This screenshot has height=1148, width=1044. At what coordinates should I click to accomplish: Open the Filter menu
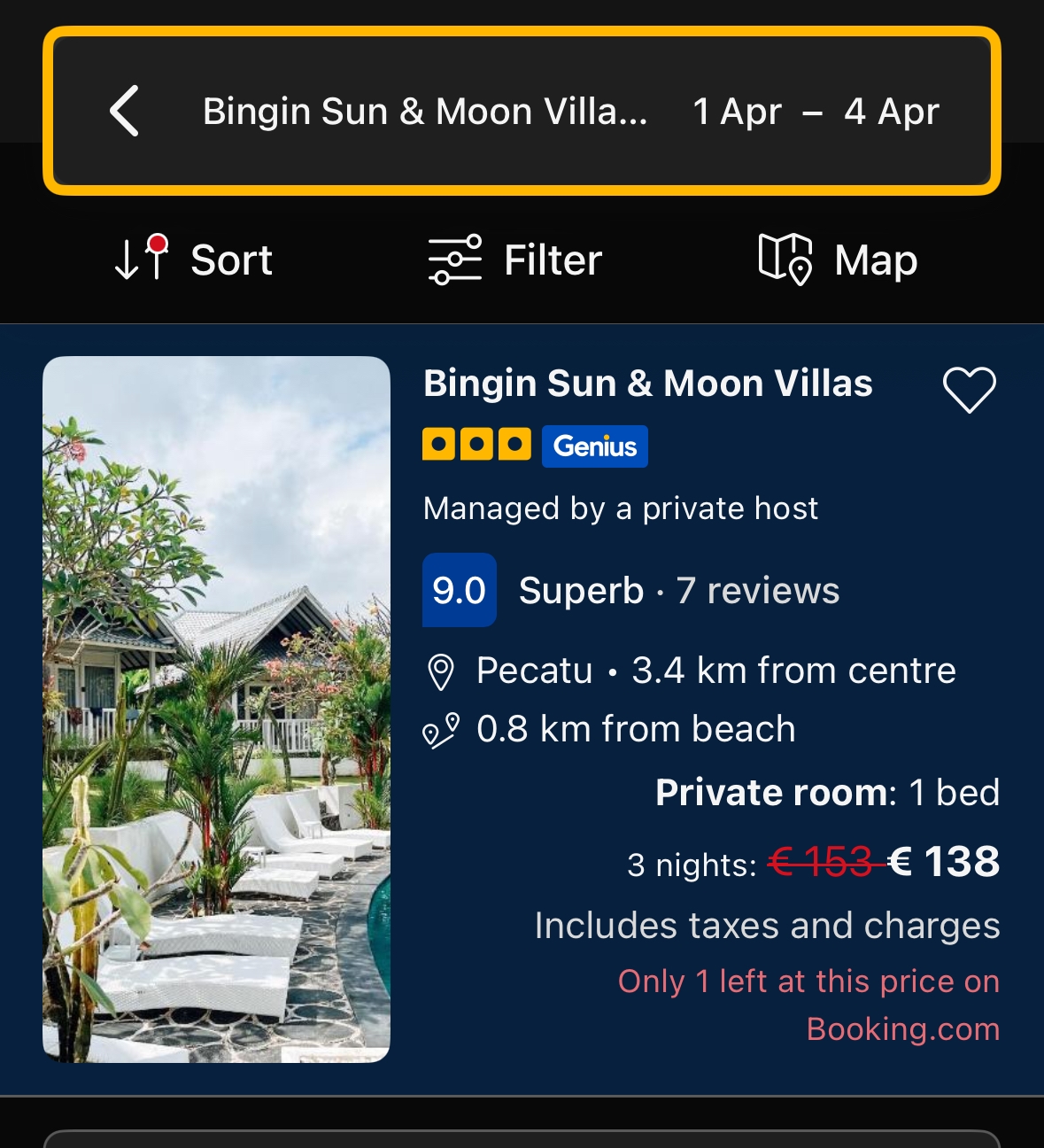click(553, 260)
